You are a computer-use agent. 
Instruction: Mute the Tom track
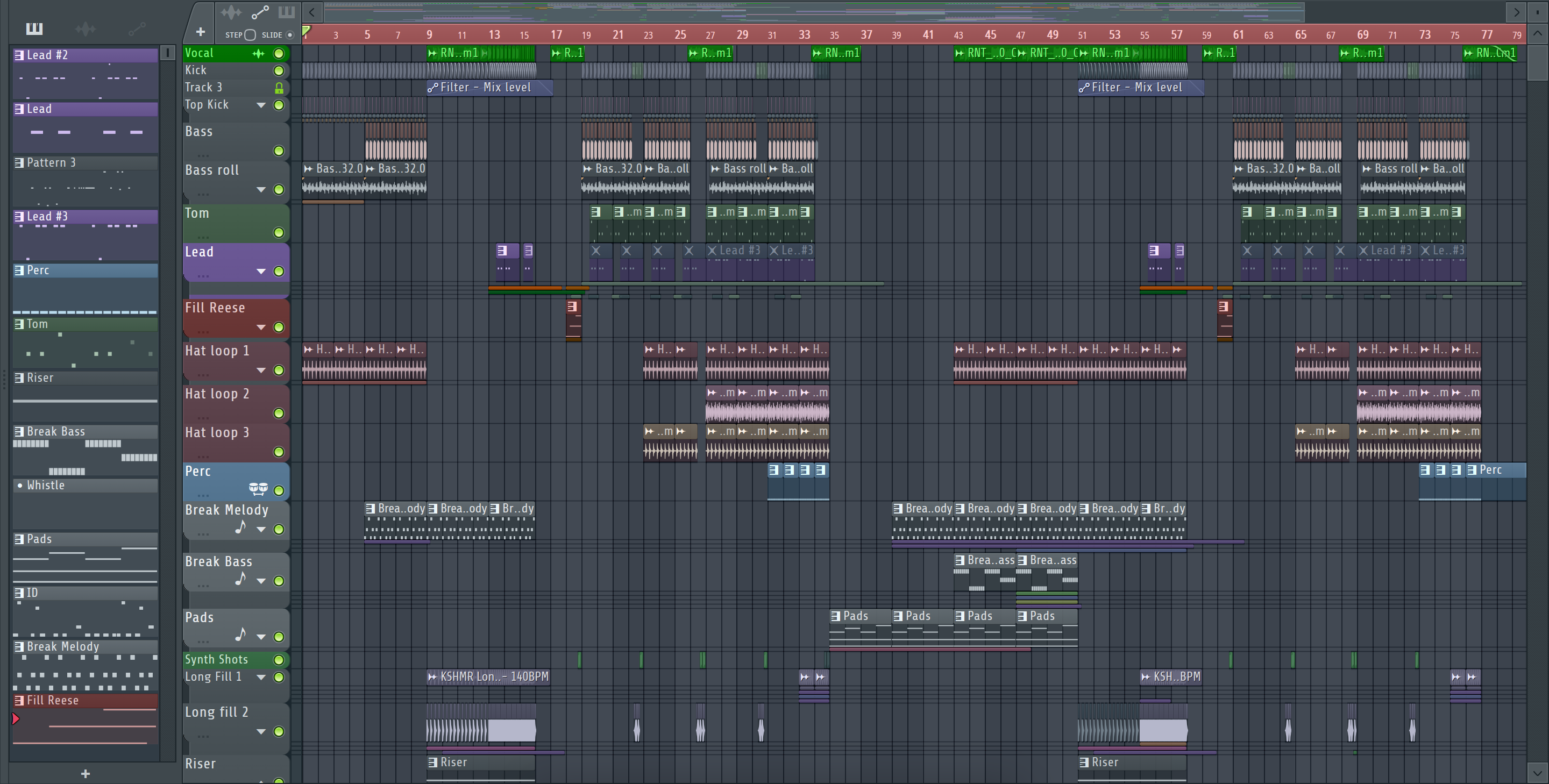tap(279, 233)
